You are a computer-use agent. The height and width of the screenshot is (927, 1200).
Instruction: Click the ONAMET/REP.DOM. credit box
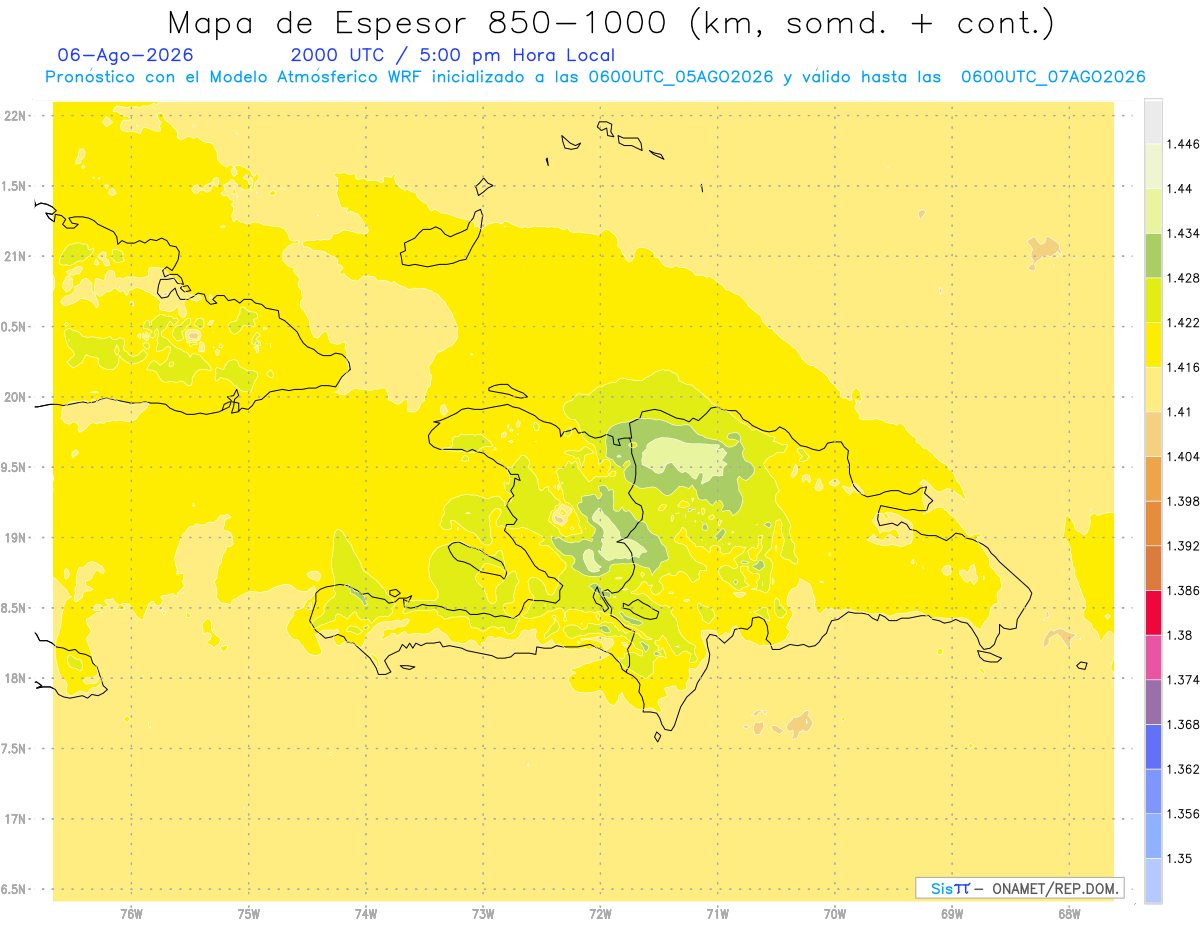click(x=1020, y=888)
